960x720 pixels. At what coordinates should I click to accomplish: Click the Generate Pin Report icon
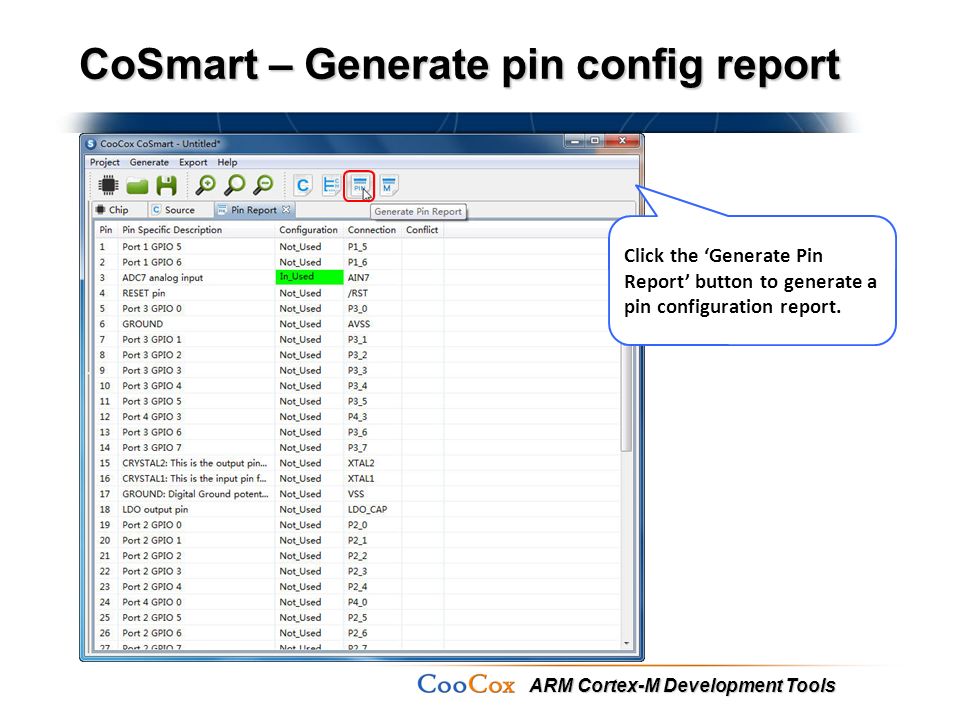359,186
